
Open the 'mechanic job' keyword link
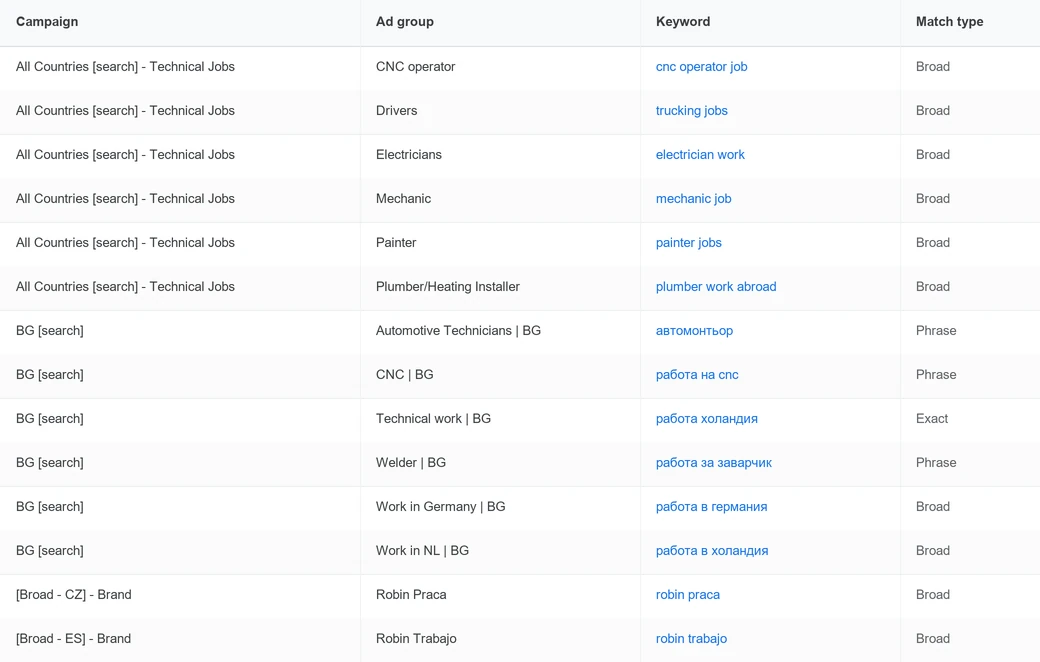click(693, 198)
